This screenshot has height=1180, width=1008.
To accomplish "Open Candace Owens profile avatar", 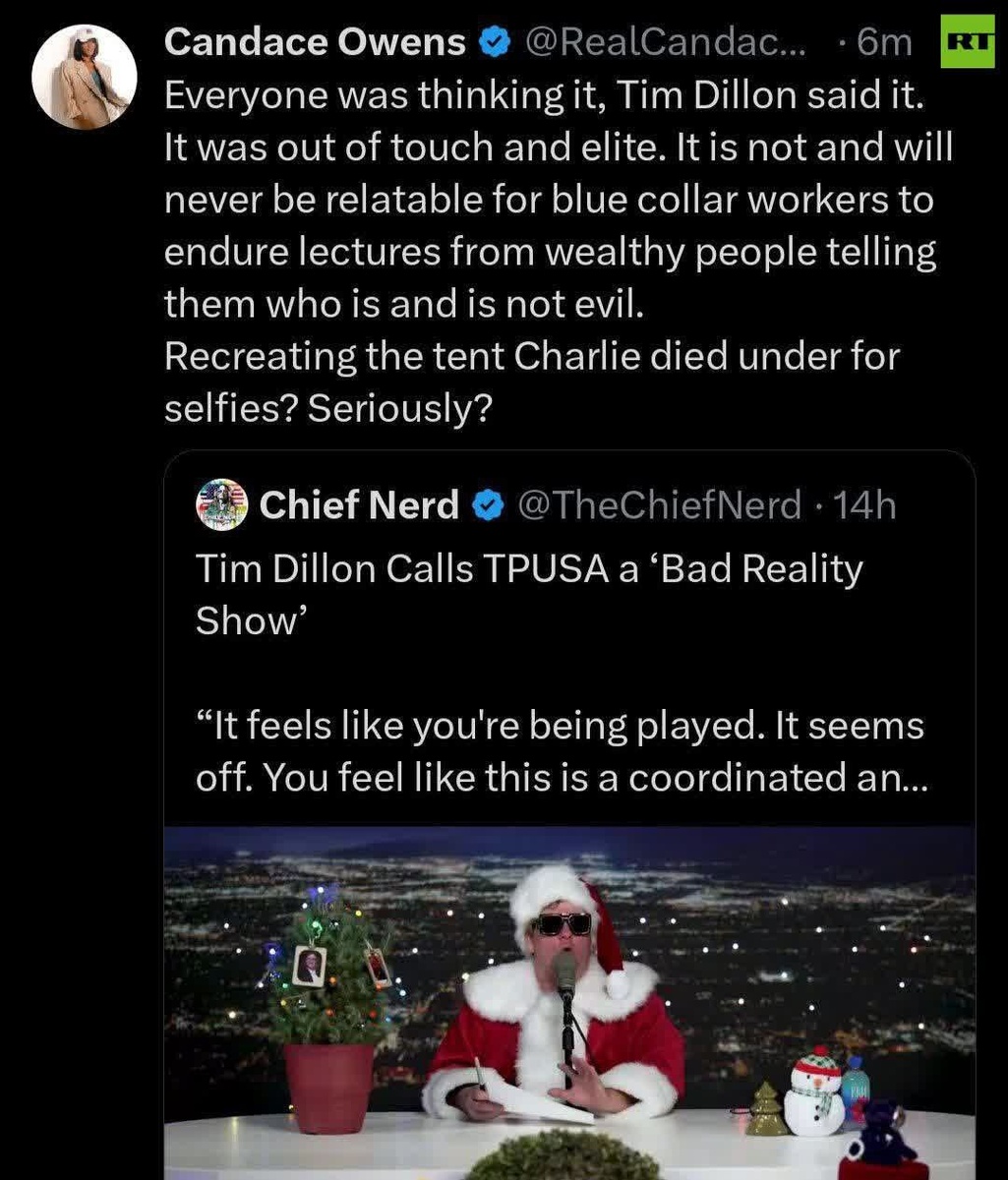I will [x=84, y=77].
